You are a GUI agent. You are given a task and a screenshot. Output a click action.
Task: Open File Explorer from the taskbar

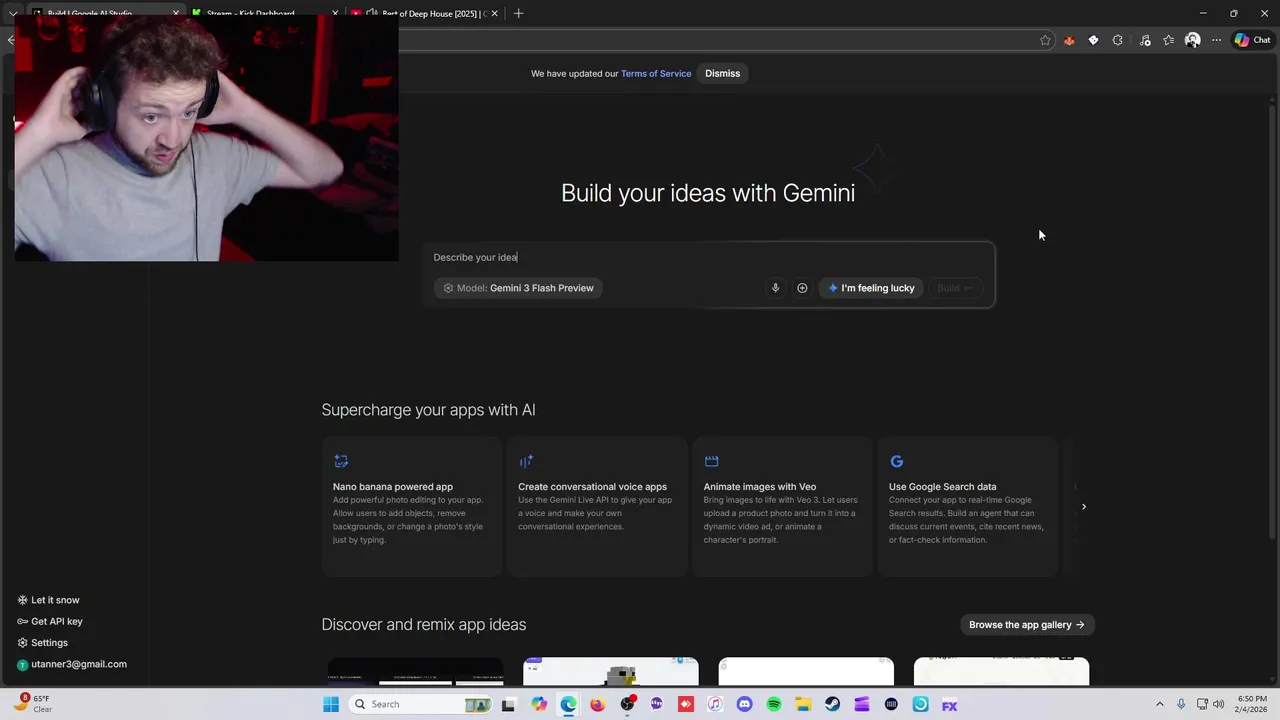click(803, 704)
